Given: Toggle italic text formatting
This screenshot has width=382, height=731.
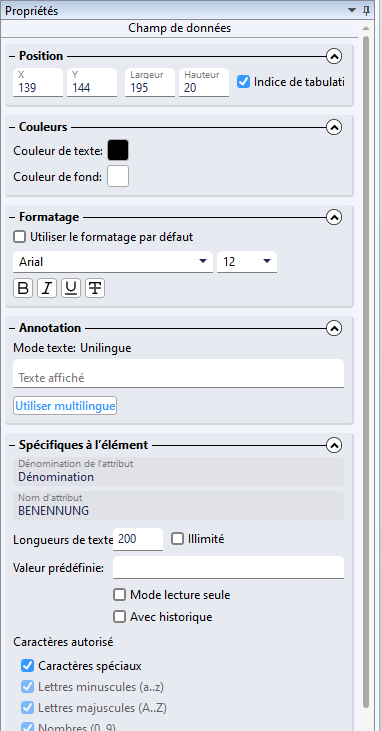Looking at the screenshot, I should click(47, 289).
